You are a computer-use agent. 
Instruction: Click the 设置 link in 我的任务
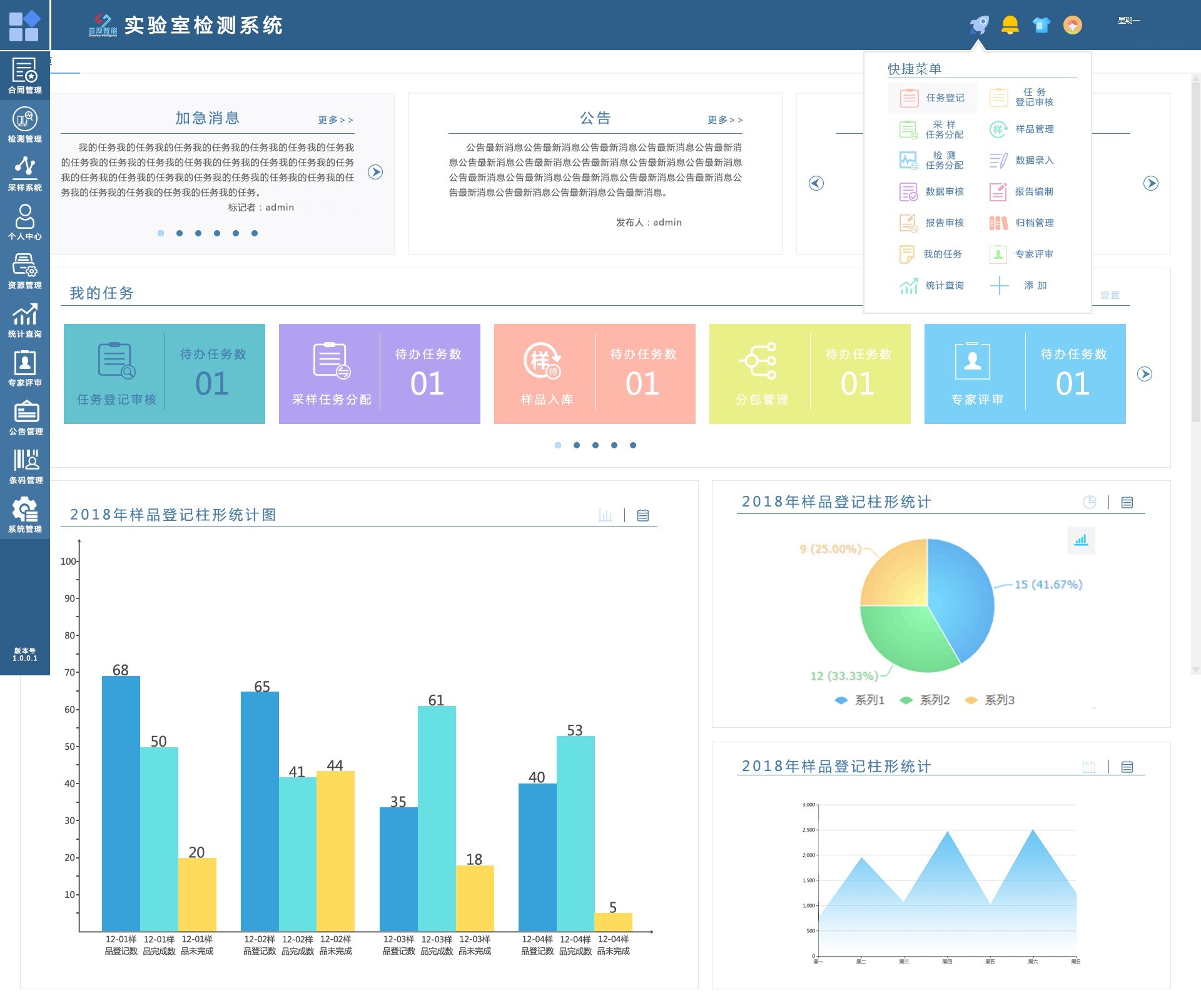pos(1110,295)
